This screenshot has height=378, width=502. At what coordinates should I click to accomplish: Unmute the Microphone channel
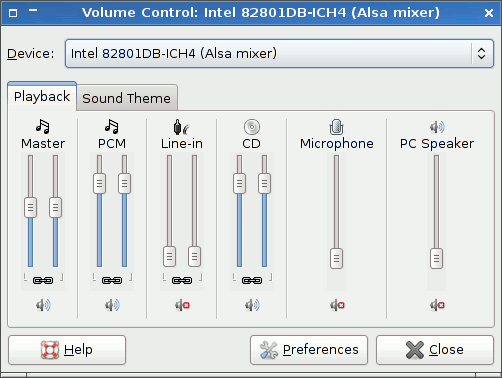pos(337,305)
